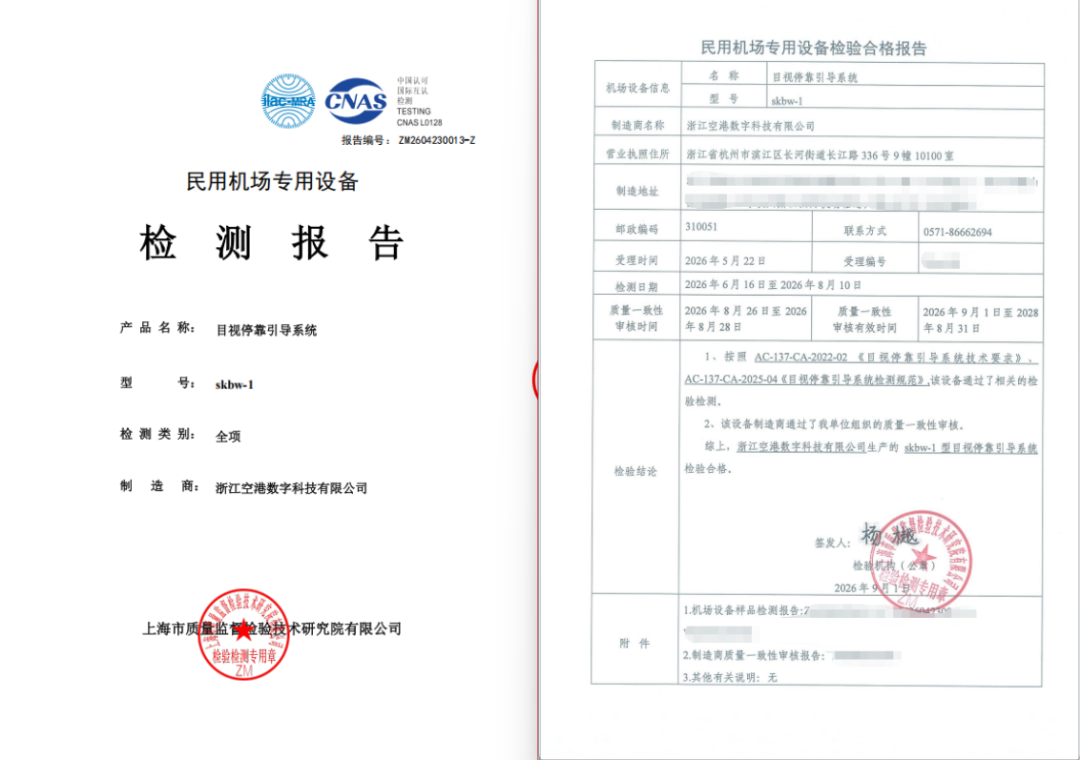Click the table cell 受理编号
Image resolution: width=1080 pixels, height=760 pixels.
point(865,261)
